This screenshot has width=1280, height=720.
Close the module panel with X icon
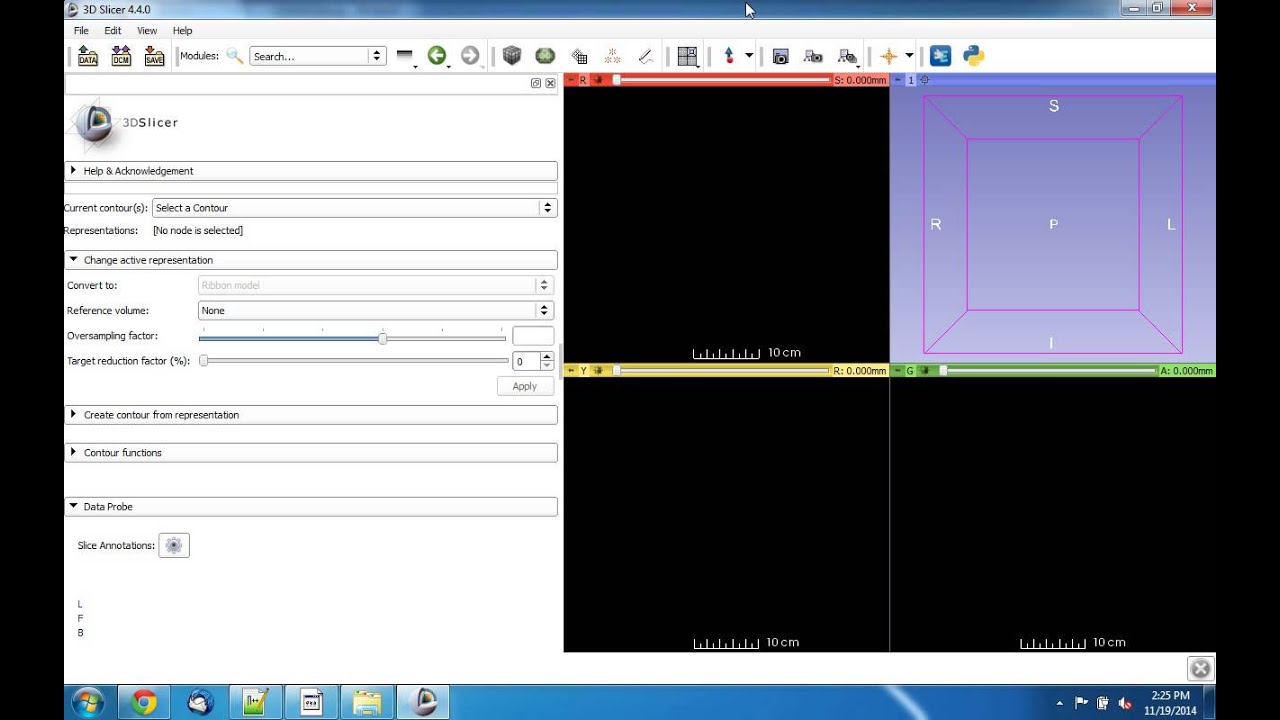pos(550,83)
